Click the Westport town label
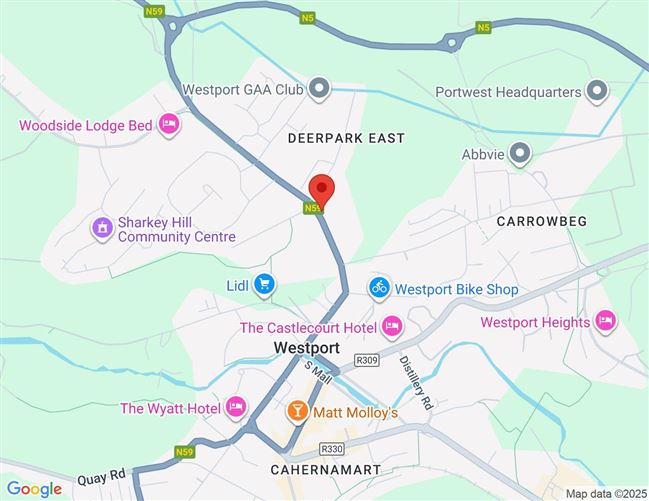The height and width of the screenshot is (501, 649). (x=306, y=348)
